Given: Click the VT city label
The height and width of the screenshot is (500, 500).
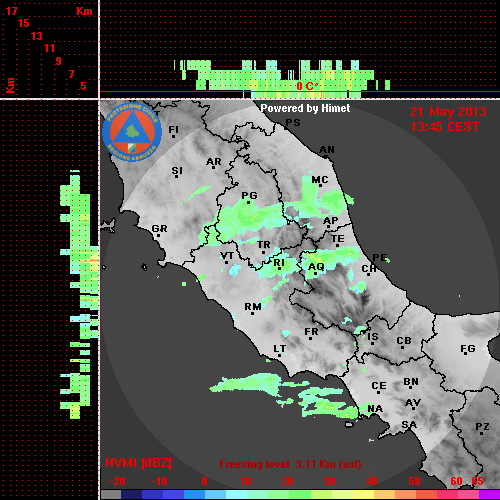Looking at the screenshot, I should pyautogui.click(x=227, y=256).
